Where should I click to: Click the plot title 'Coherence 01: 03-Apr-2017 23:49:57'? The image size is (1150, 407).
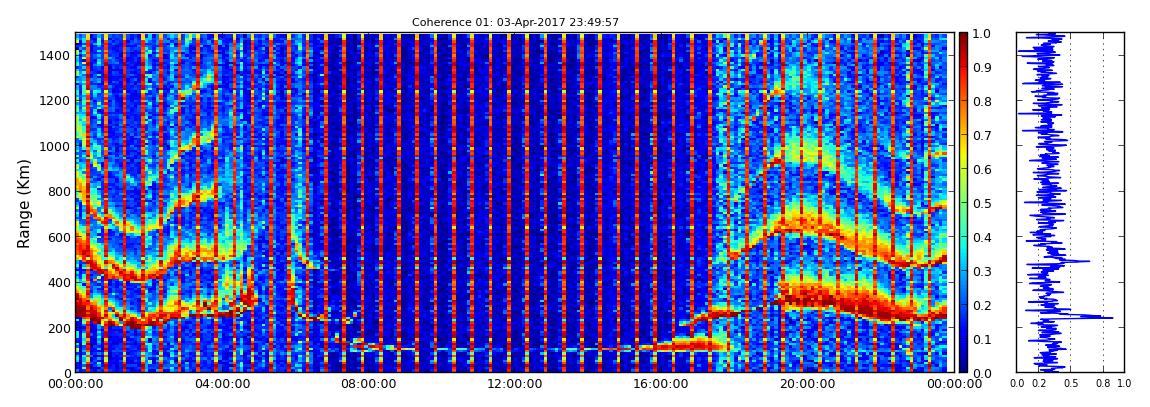click(515, 22)
